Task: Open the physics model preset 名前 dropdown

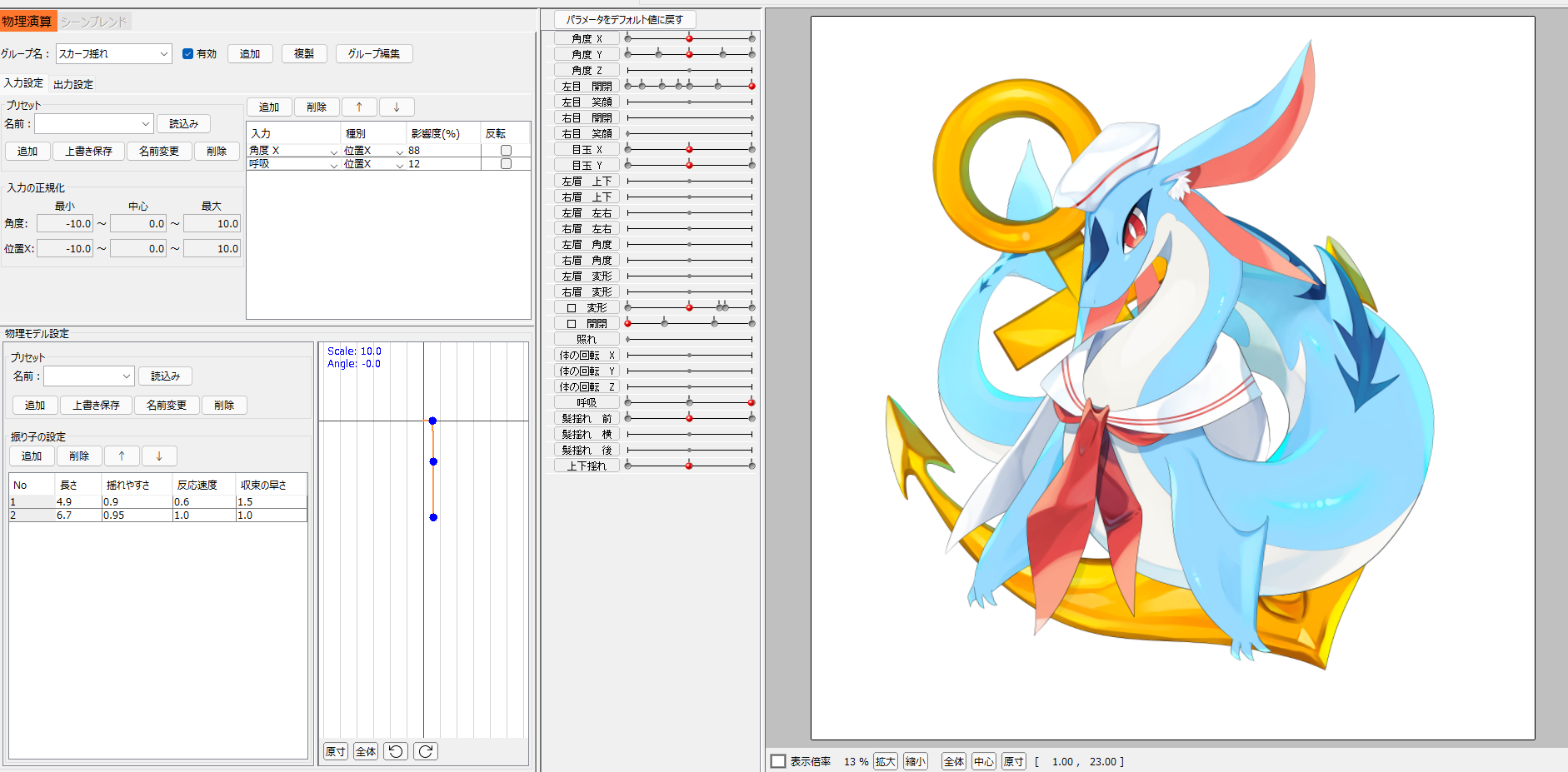Action: point(89,376)
